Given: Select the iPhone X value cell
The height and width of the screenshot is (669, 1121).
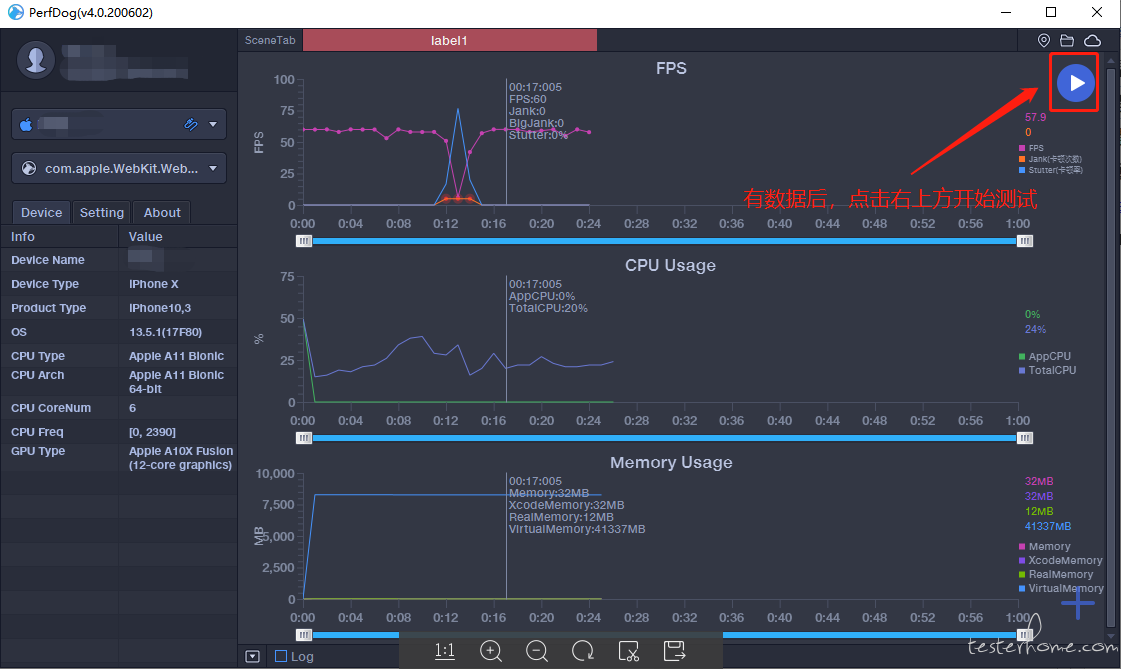Looking at the screenshot, I should (x=154, y=284).
